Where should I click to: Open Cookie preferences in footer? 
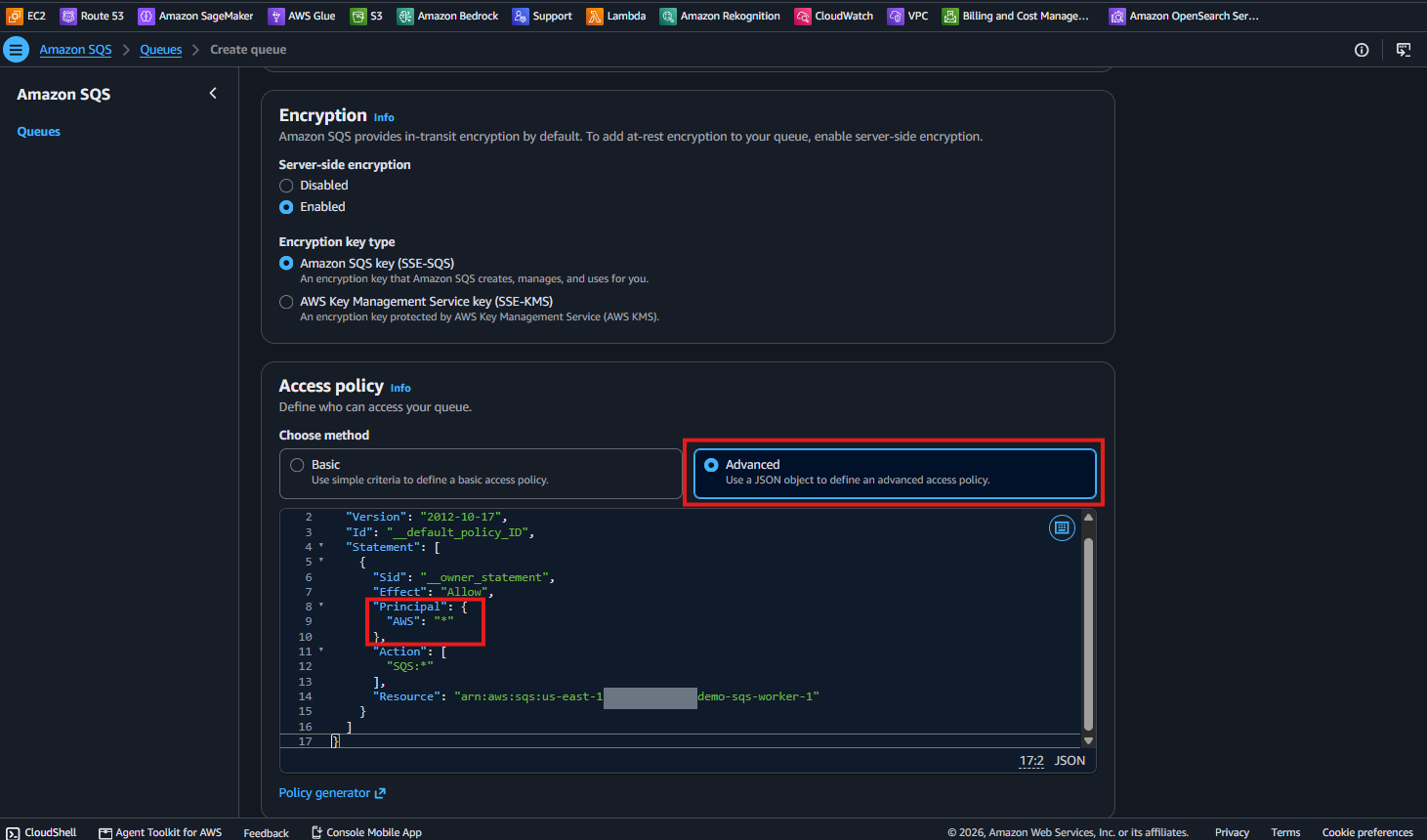[x=1367, y=833]
